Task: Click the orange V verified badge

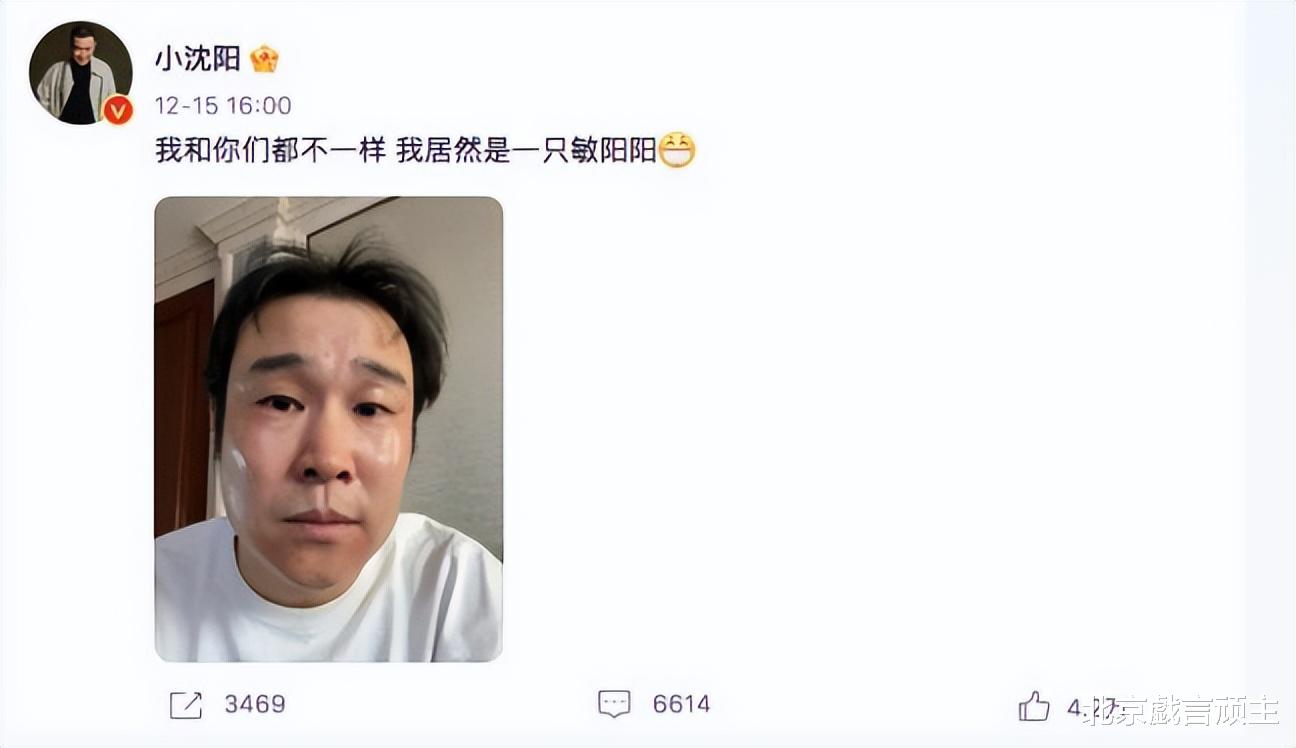Action: coord(118,110)
